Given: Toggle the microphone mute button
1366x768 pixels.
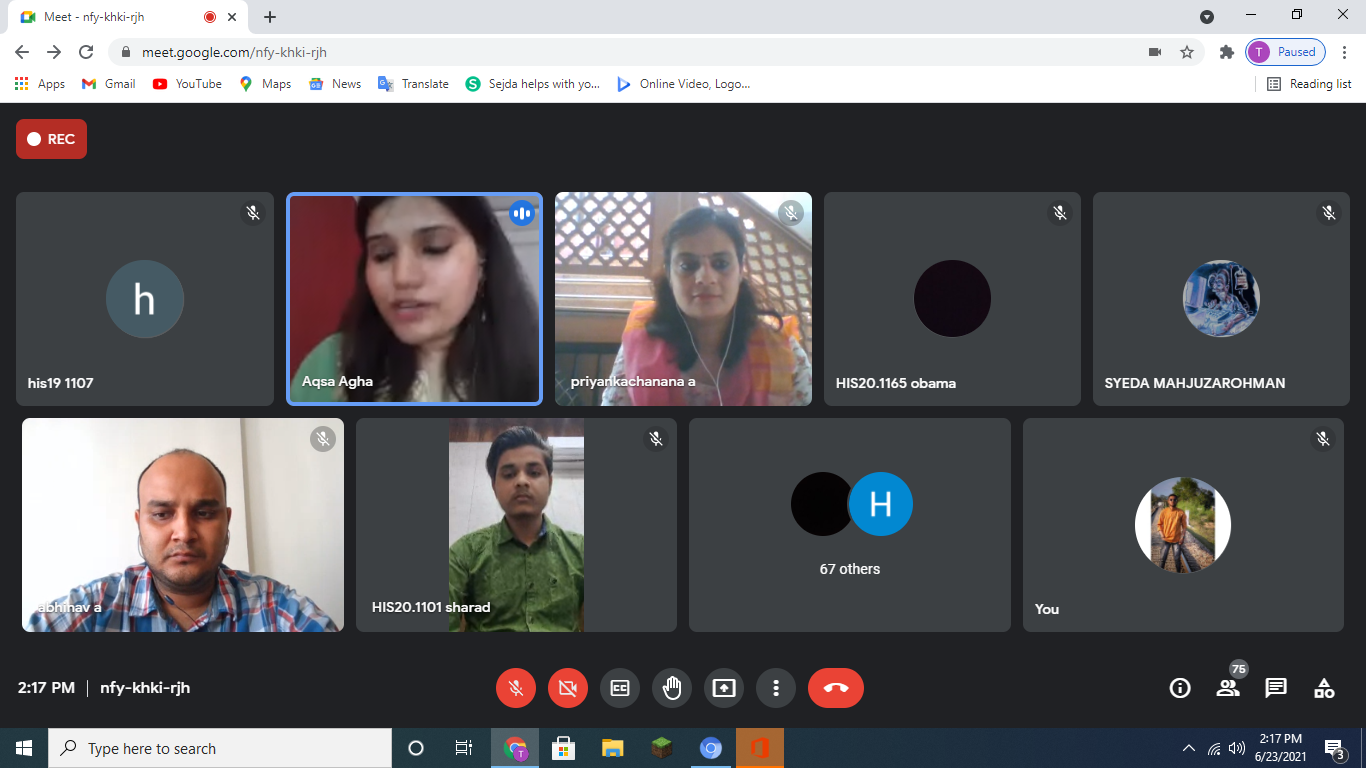Looking at the screenshot, I should [516, 688].
